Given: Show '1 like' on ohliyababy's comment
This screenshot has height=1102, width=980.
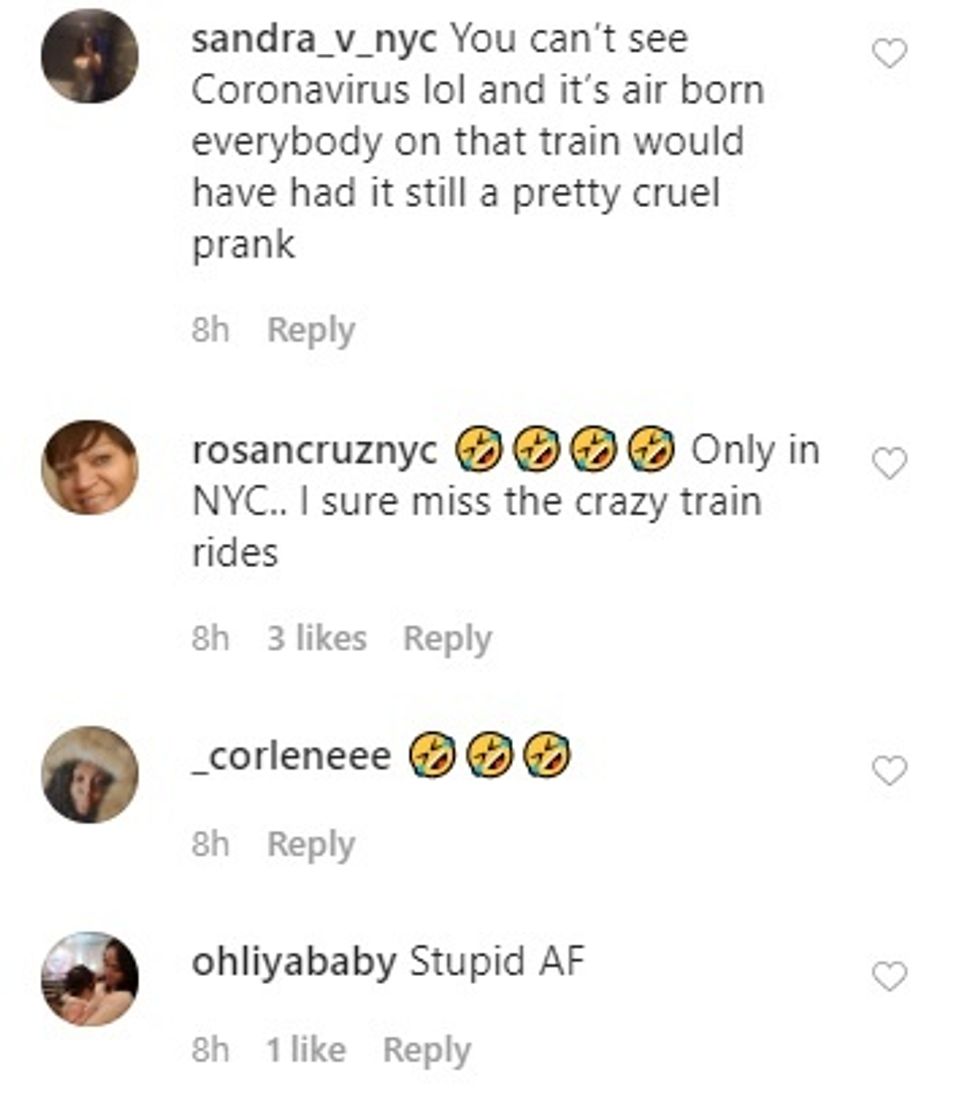Looking at the screenshot, I should click(306, 1049).
